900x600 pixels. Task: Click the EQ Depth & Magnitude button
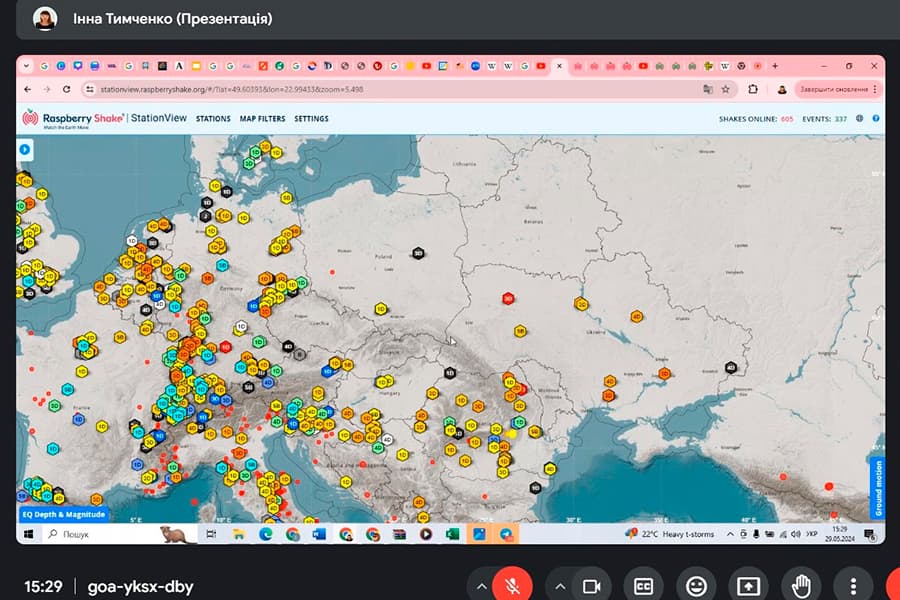(63, 515)
